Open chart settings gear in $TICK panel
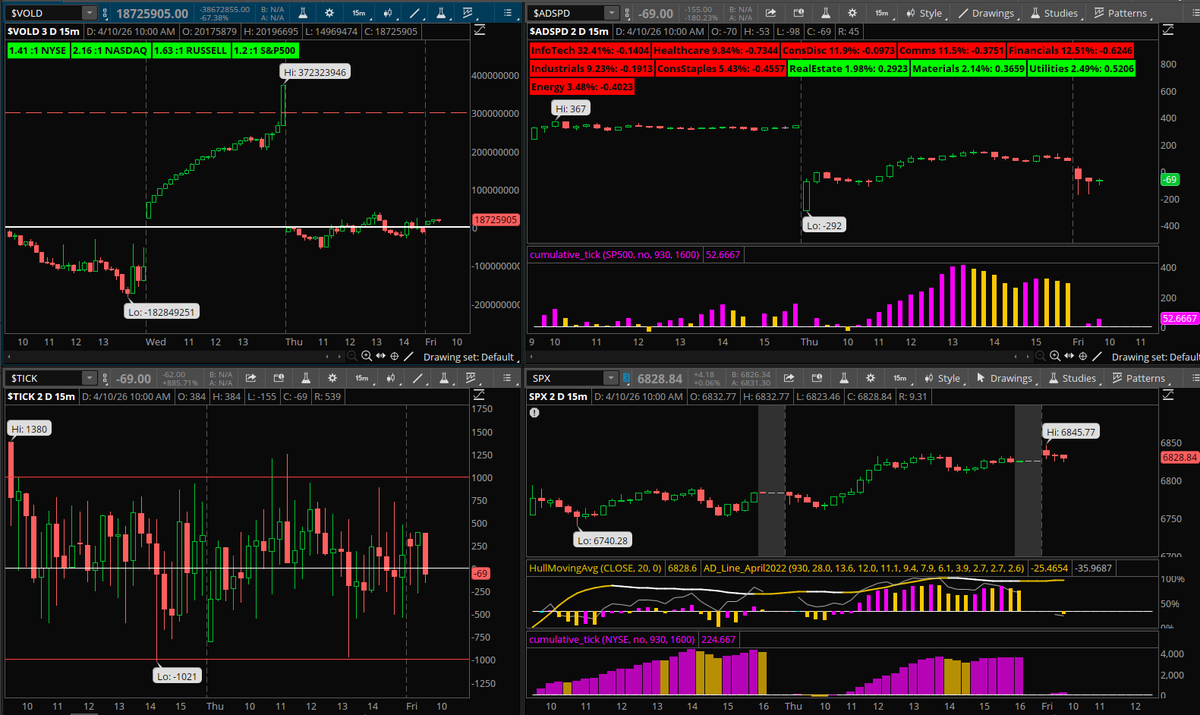The image size is (1200, 715). (332, 378)
